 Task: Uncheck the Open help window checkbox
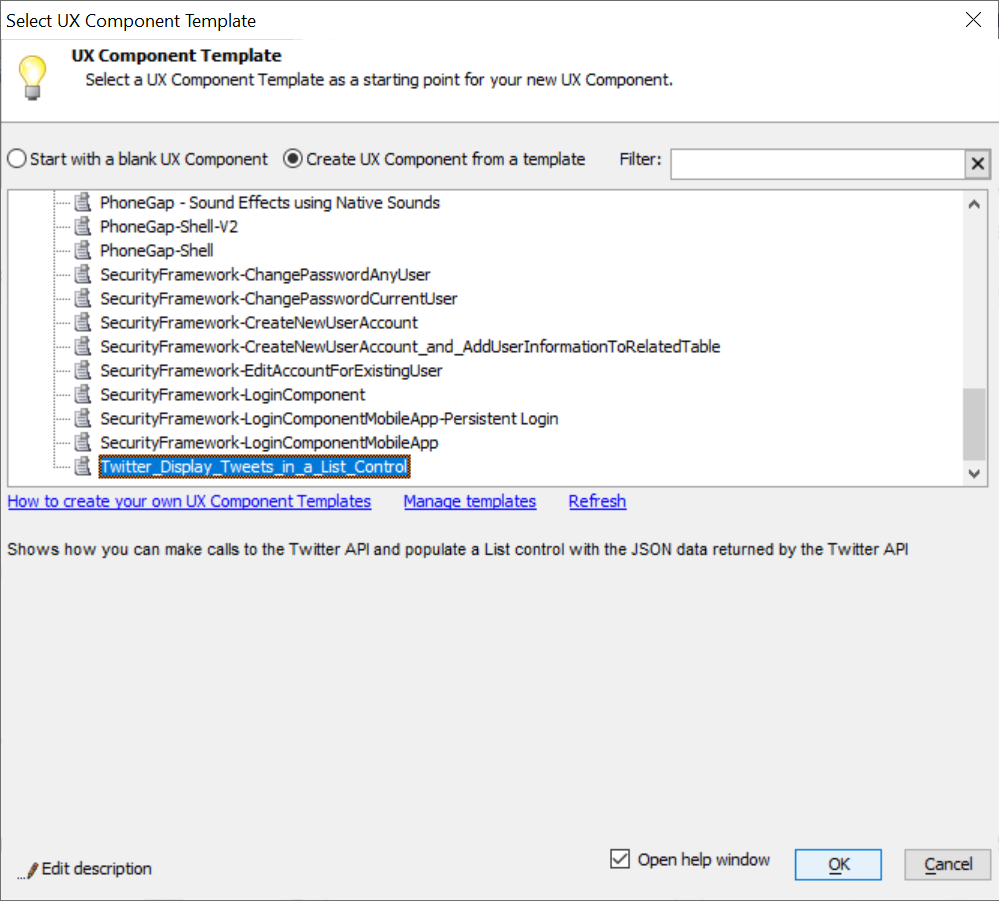(620, 859)
